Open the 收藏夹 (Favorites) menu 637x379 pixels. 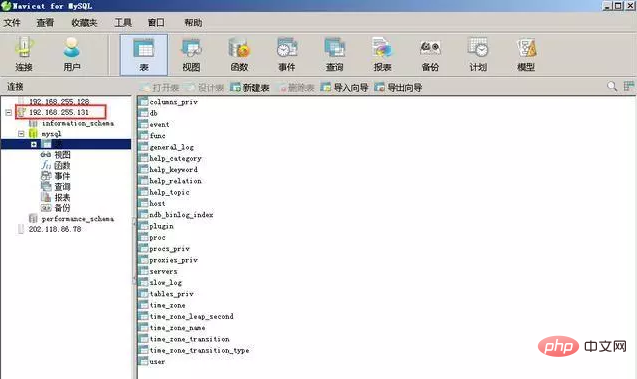pos(84,23)
